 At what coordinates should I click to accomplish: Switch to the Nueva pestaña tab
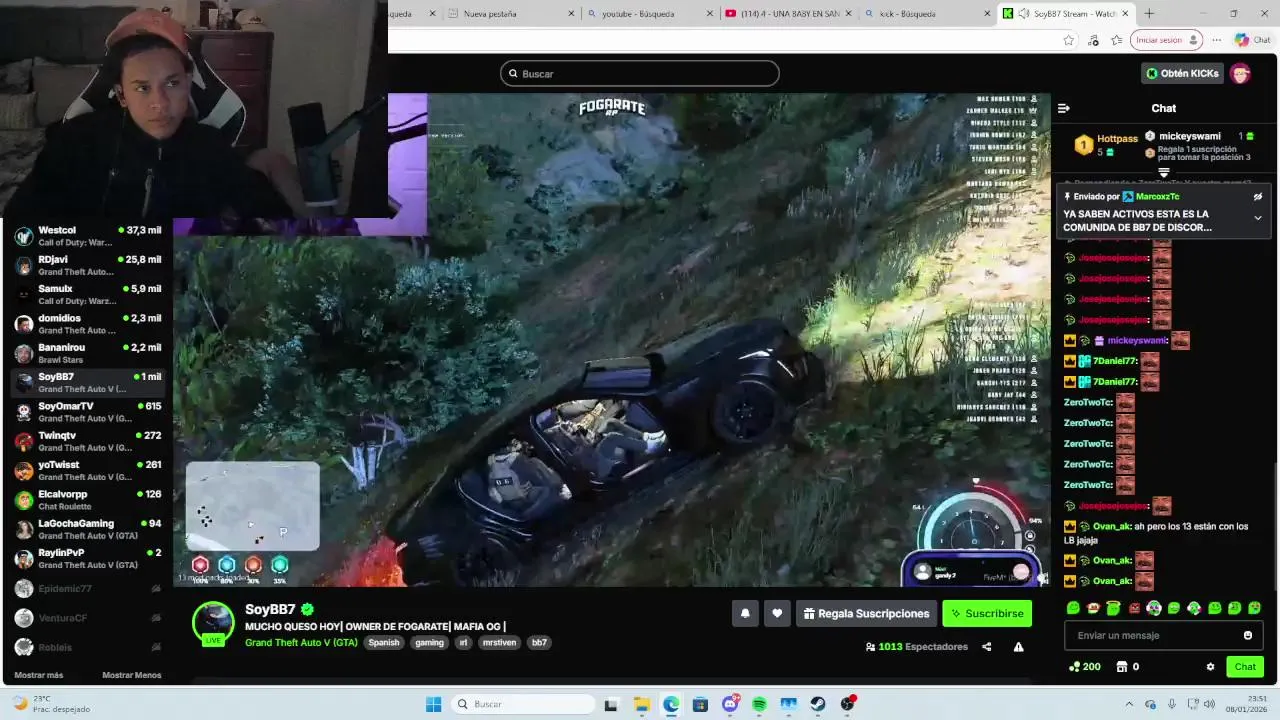pyautogui.click(x=509, y=13)
